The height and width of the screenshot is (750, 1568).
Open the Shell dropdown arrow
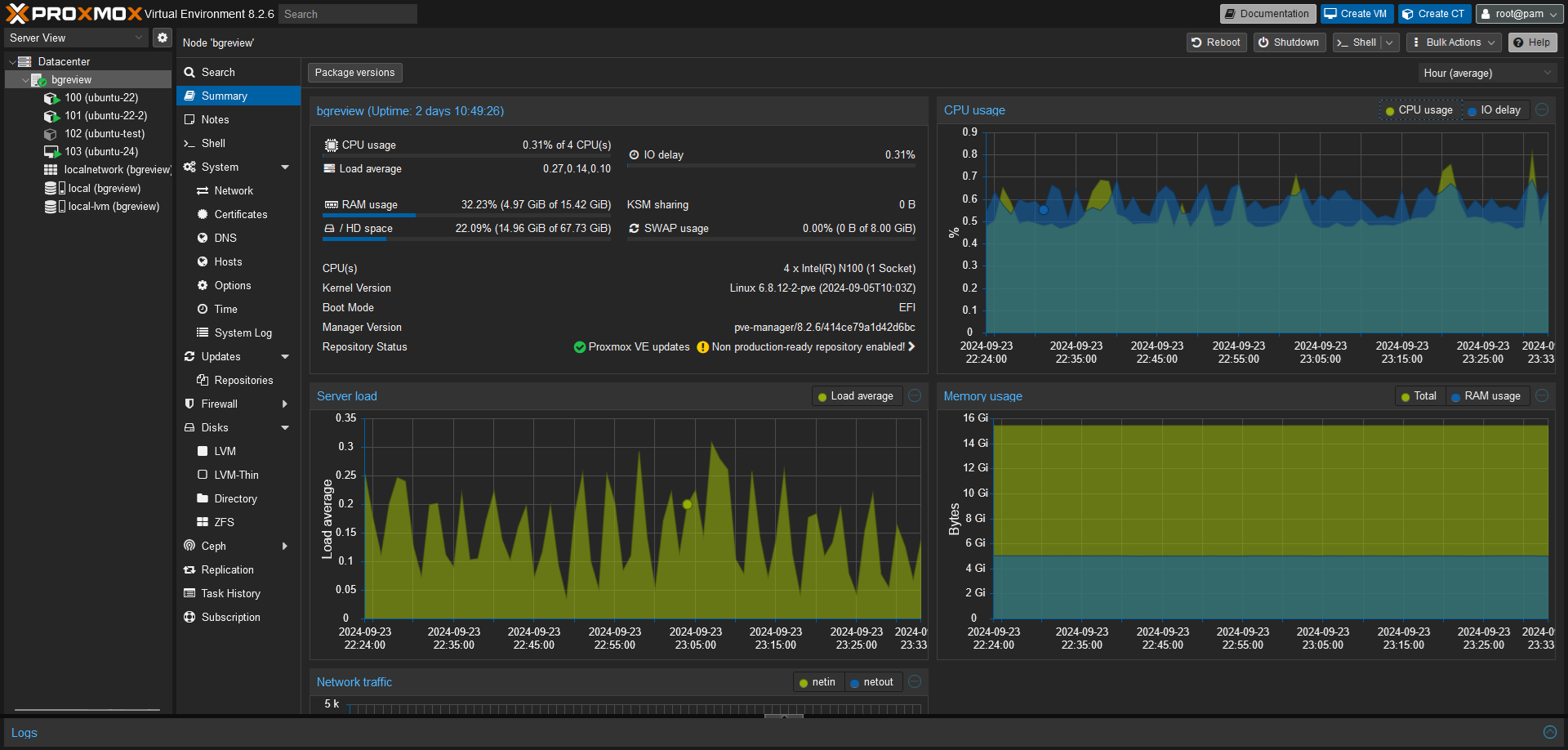point(1391,42)
